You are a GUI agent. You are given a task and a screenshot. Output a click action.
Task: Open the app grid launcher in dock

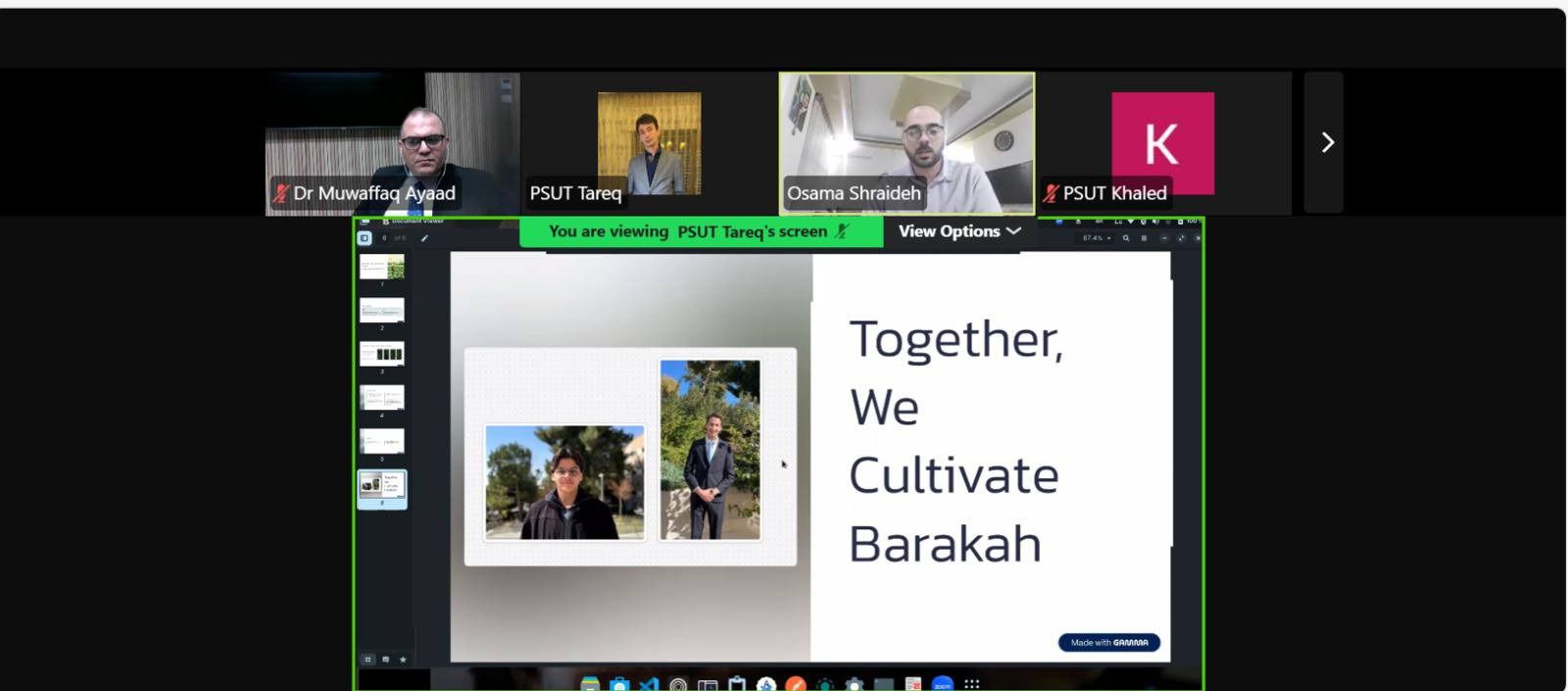(971, 684)
